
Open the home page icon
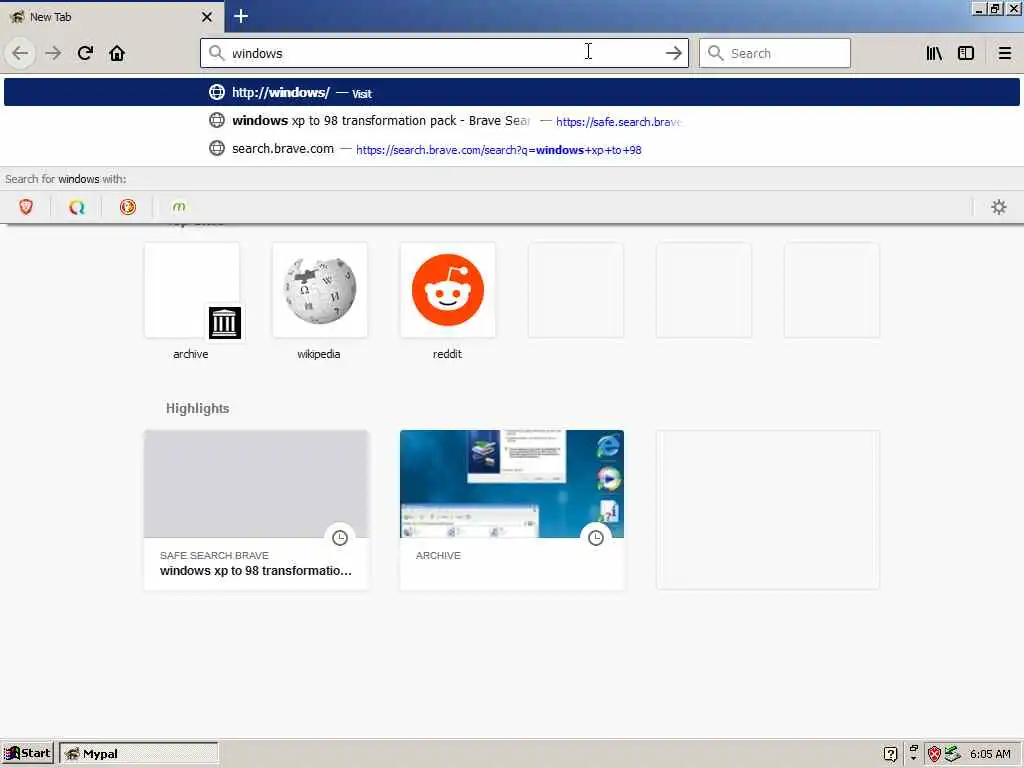point(117,53)
